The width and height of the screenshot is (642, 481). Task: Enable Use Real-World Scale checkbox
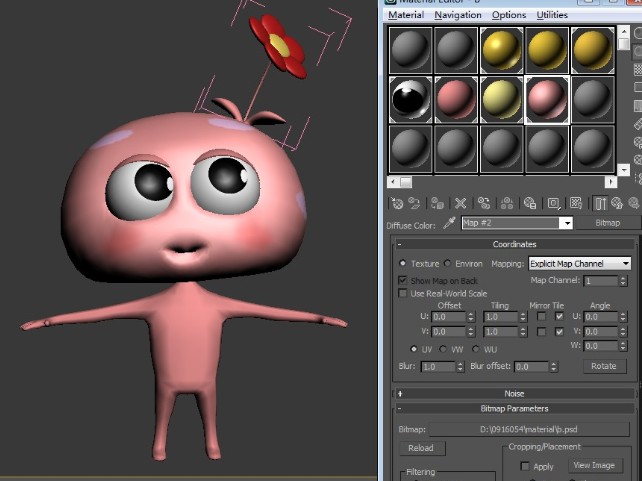pos(403,293)
